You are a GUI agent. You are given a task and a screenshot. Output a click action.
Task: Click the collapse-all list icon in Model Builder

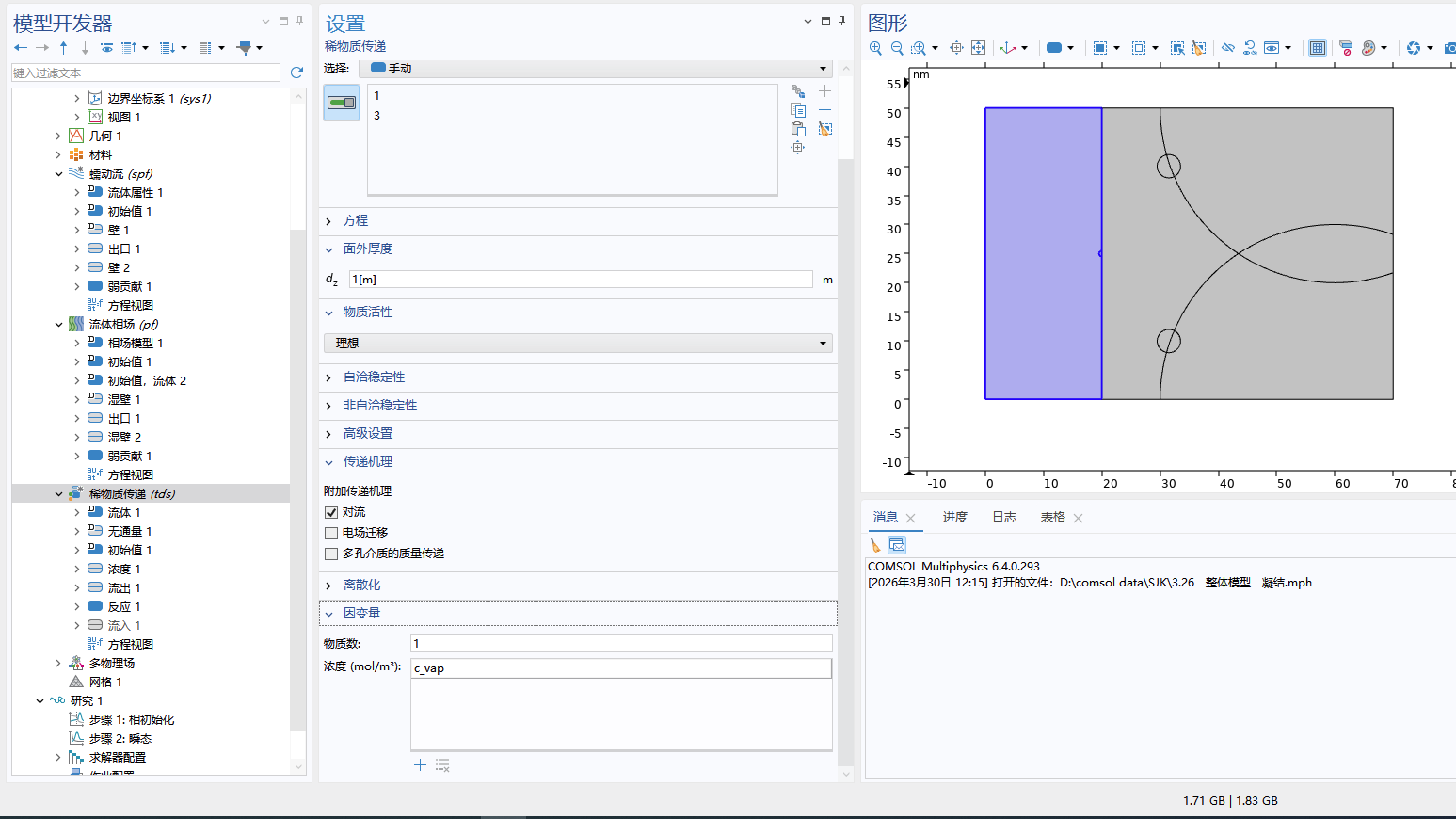pos(129,47)
